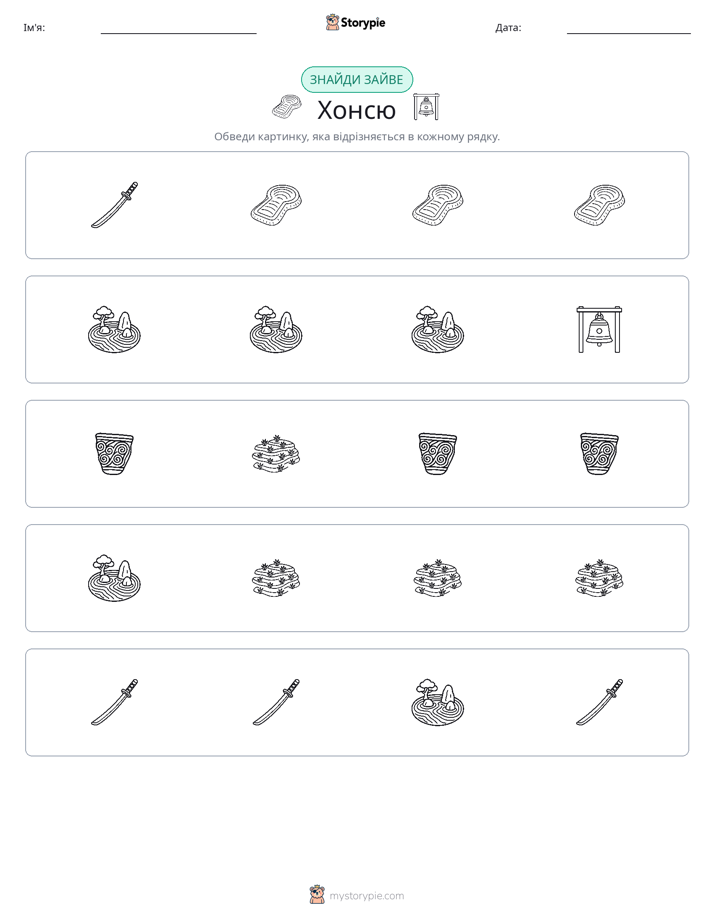The height and width of the screenshot is (924, 714).
Task: Click the ЗНАЙДИ ЗАЙВЕ badge
Action: (x=356, y=80)
